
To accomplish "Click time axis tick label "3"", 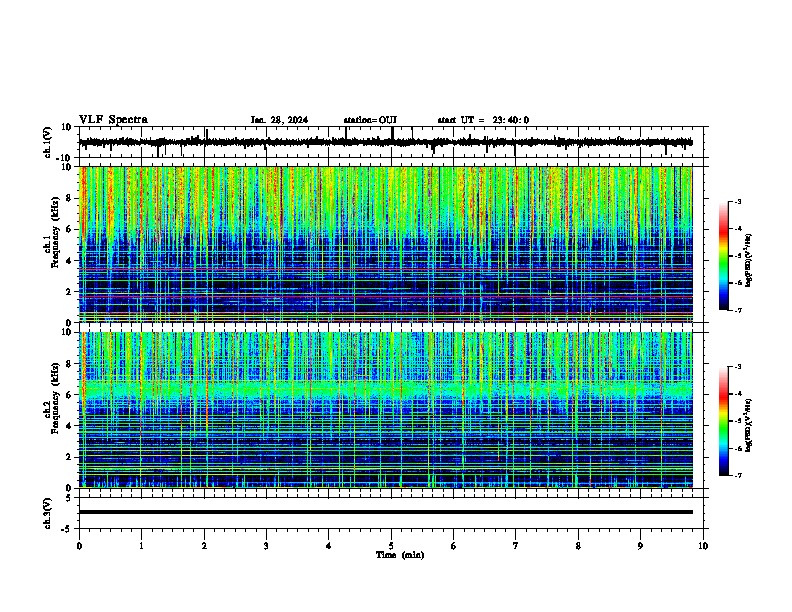I will pyautogui.click(x=266, y=545).
